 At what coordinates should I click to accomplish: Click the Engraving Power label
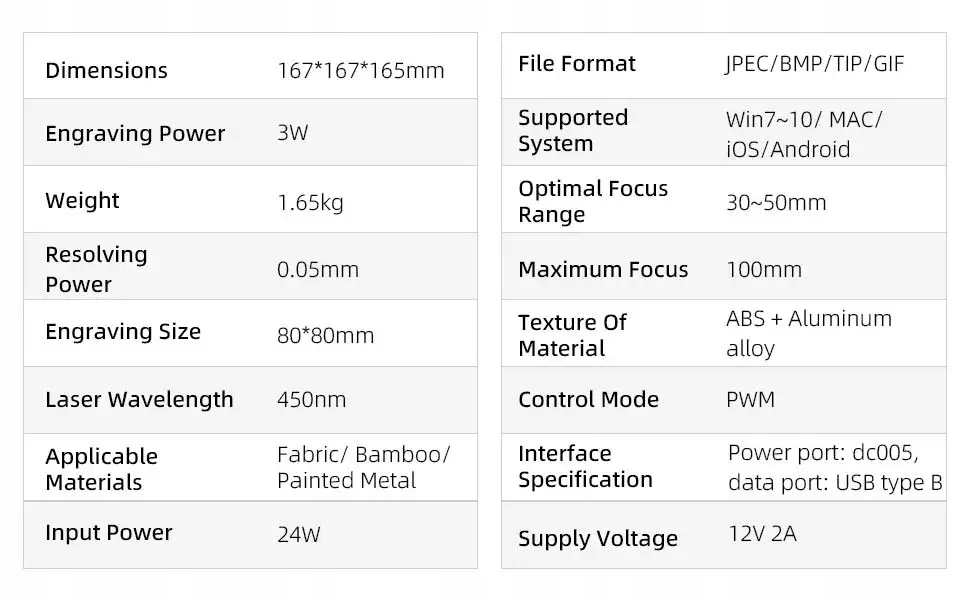135,134
